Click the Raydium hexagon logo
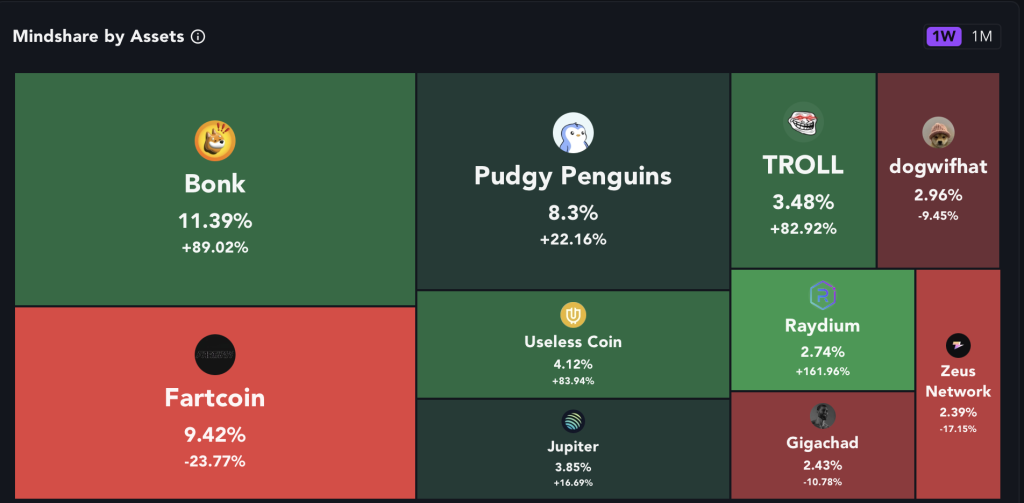 (x=822, y=295)
